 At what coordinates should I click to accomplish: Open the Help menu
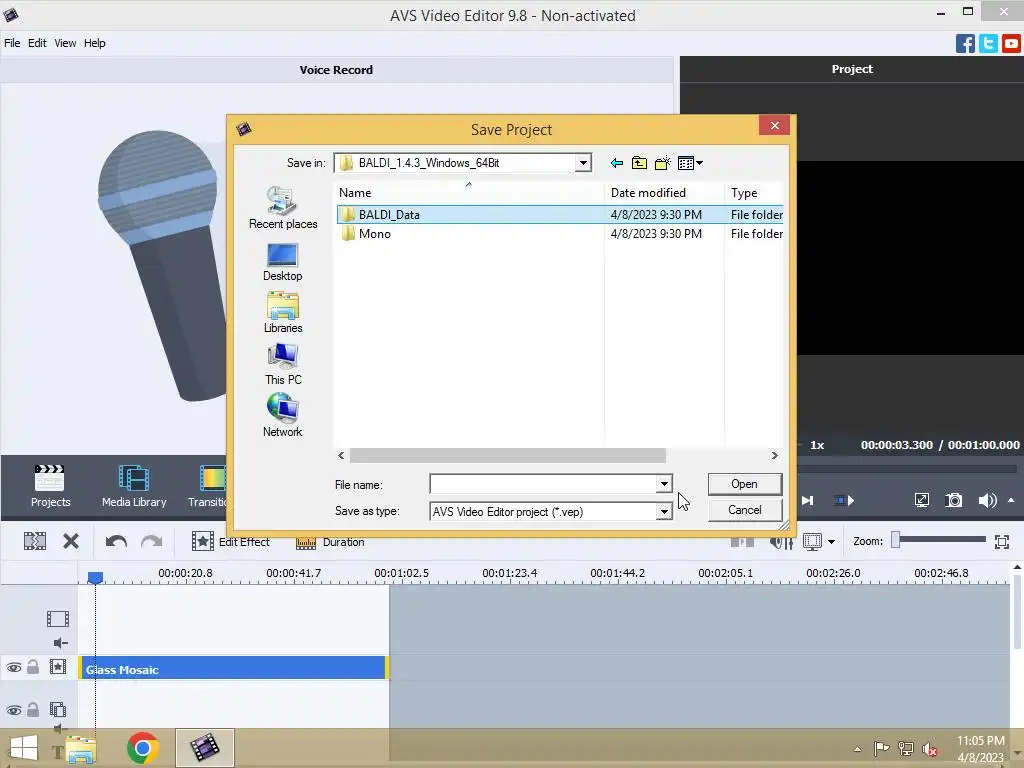click(94, 43)
